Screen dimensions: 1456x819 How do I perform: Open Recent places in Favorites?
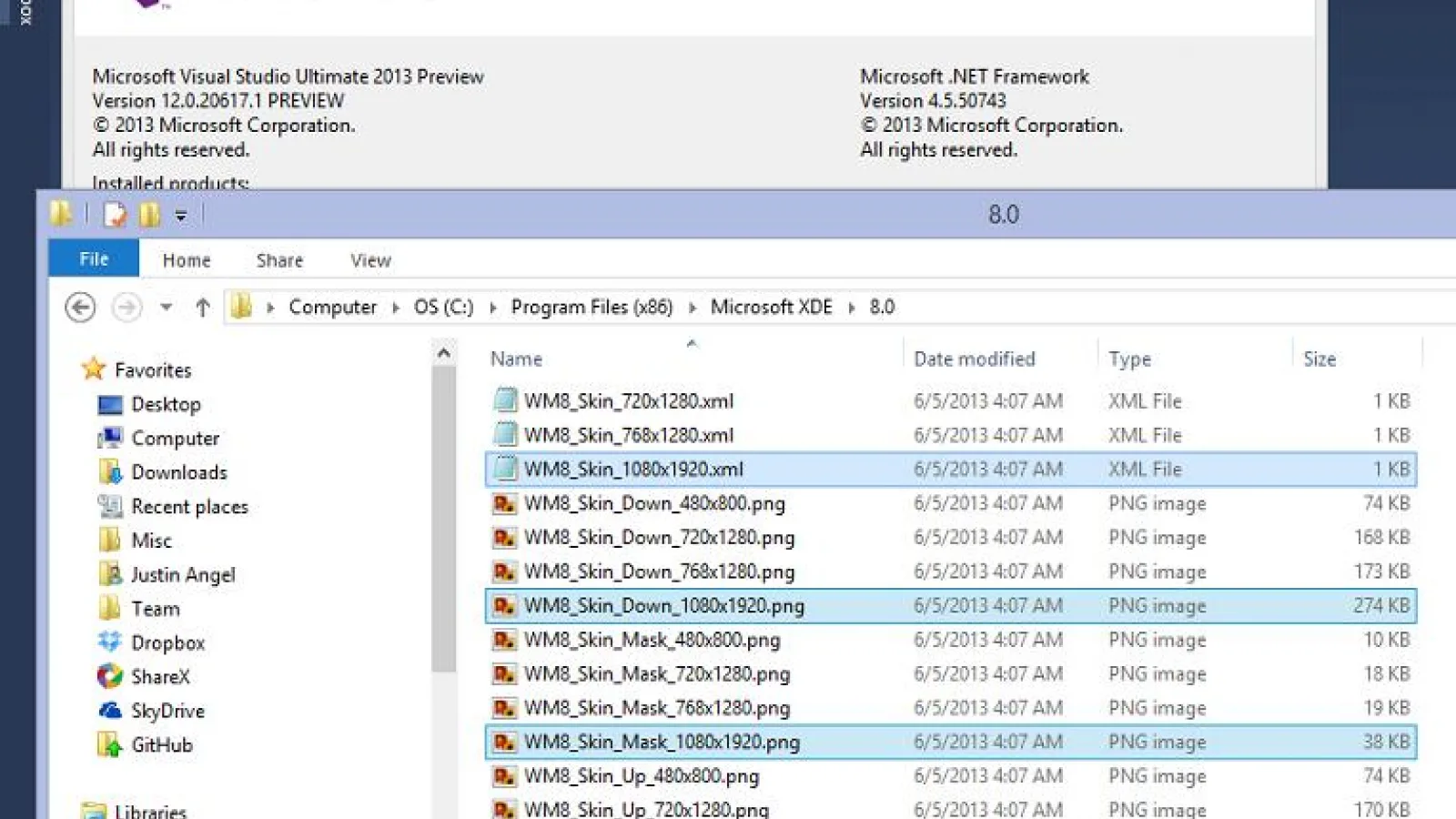pyautogui.click(x=189, y=507)
